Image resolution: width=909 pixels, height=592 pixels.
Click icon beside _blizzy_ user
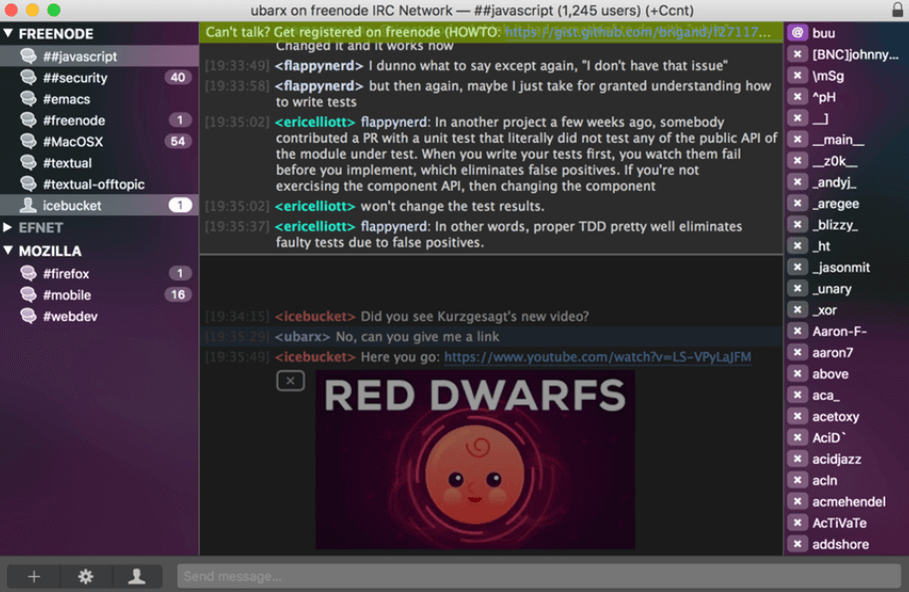[x=798, y=224]
